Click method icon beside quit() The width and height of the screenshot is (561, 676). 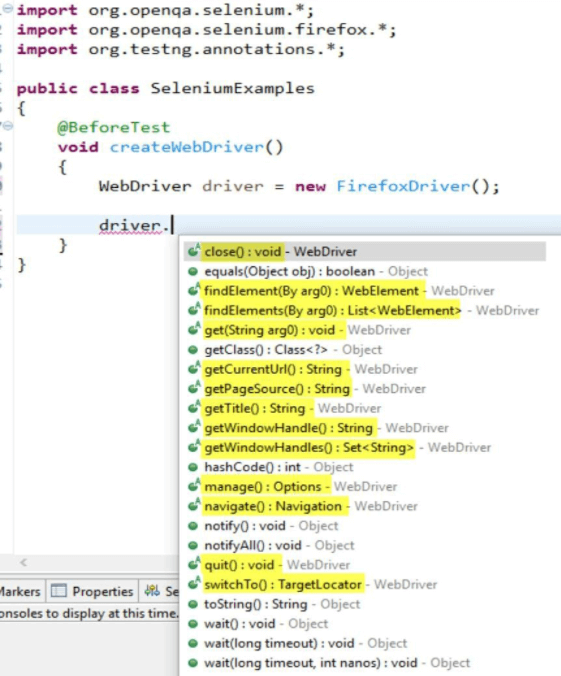pyautogui.click(x=194, y=564)
